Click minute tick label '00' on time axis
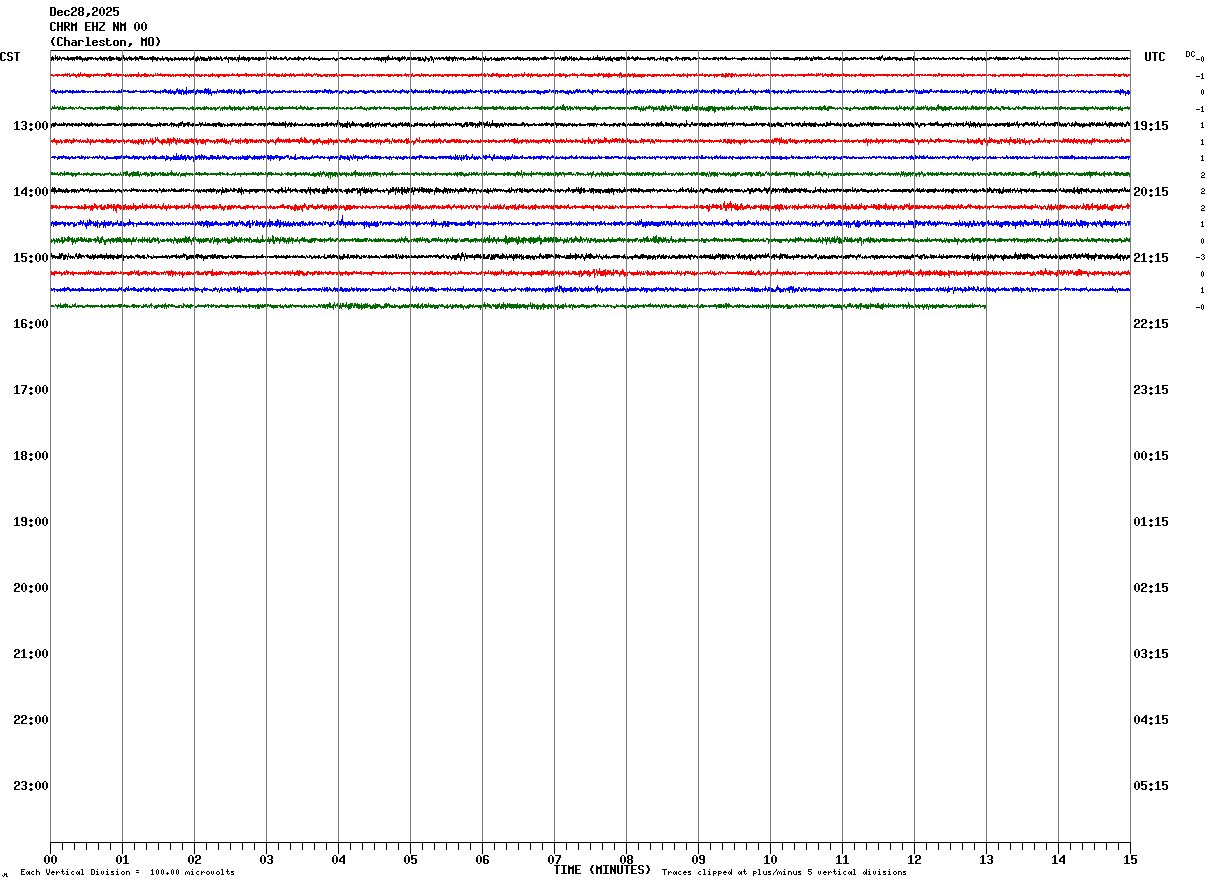Image resolution: width=1210 pixels, height=886 pixels. [50, 860]
